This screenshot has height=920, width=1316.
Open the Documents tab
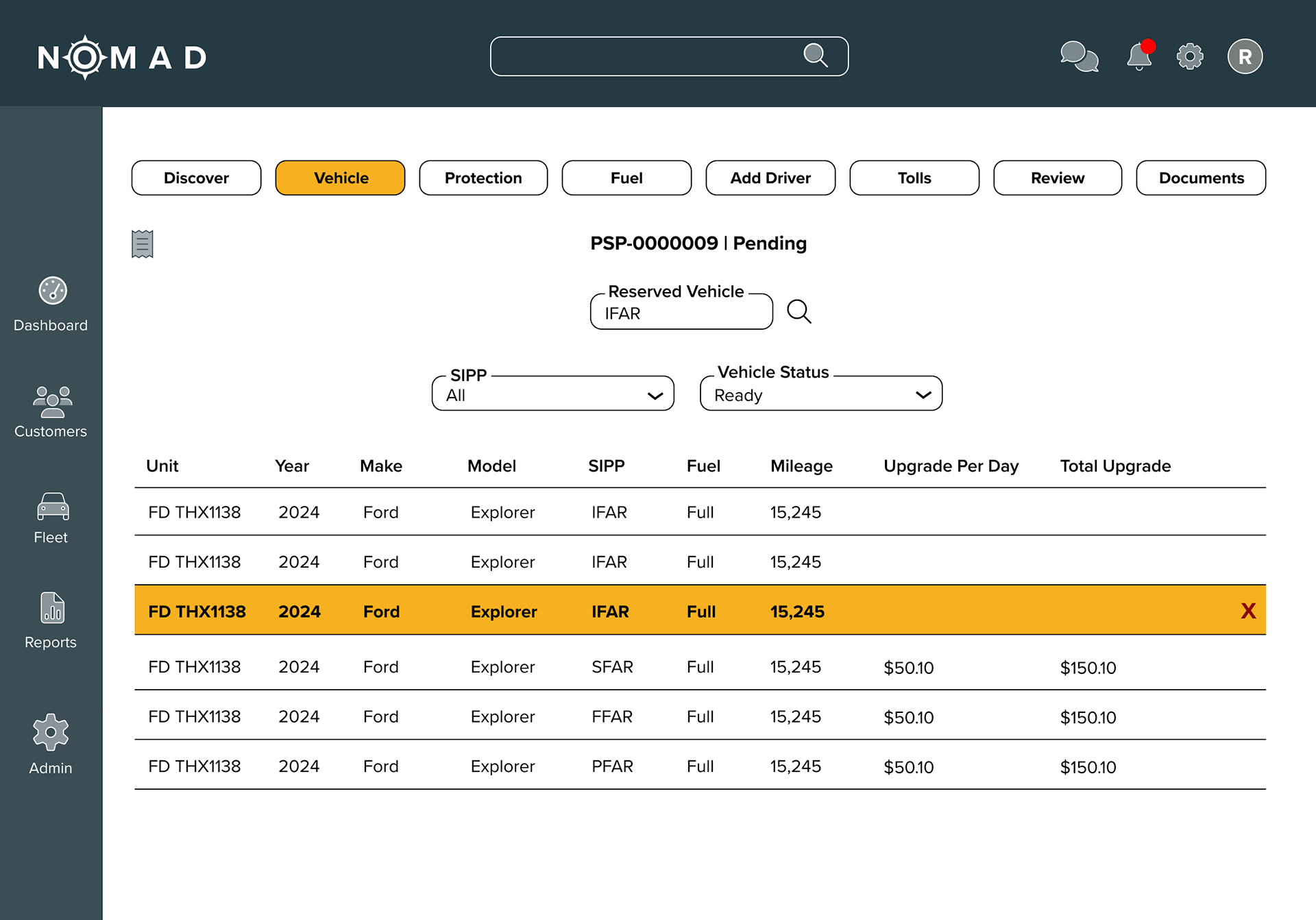pos(1201,178)
